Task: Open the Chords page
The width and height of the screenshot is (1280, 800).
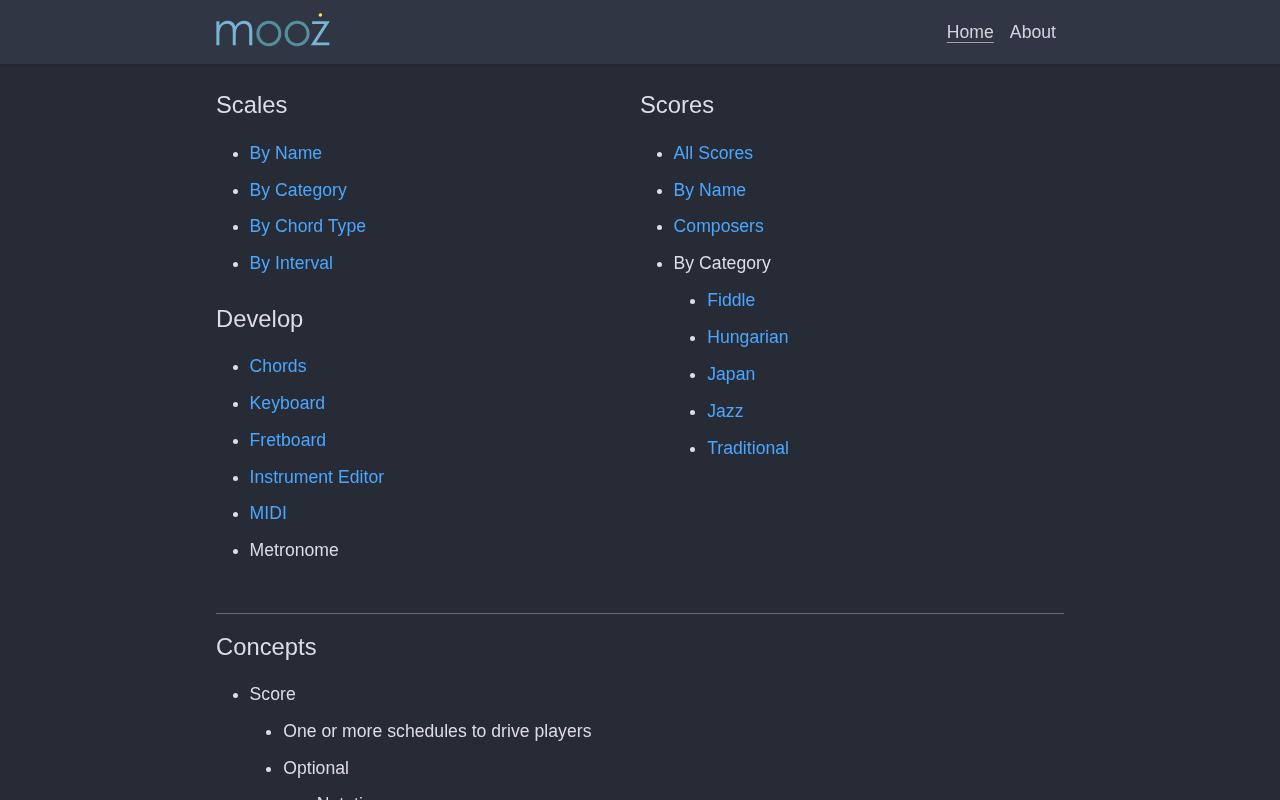Action: [278, 366]
